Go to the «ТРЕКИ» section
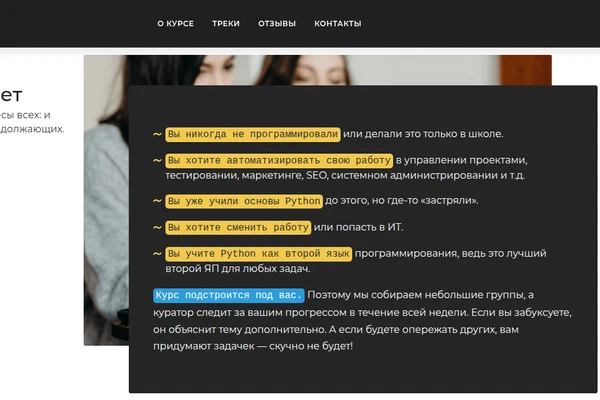The height and width of the screenshot is (400, 600). tap(226, 24)
